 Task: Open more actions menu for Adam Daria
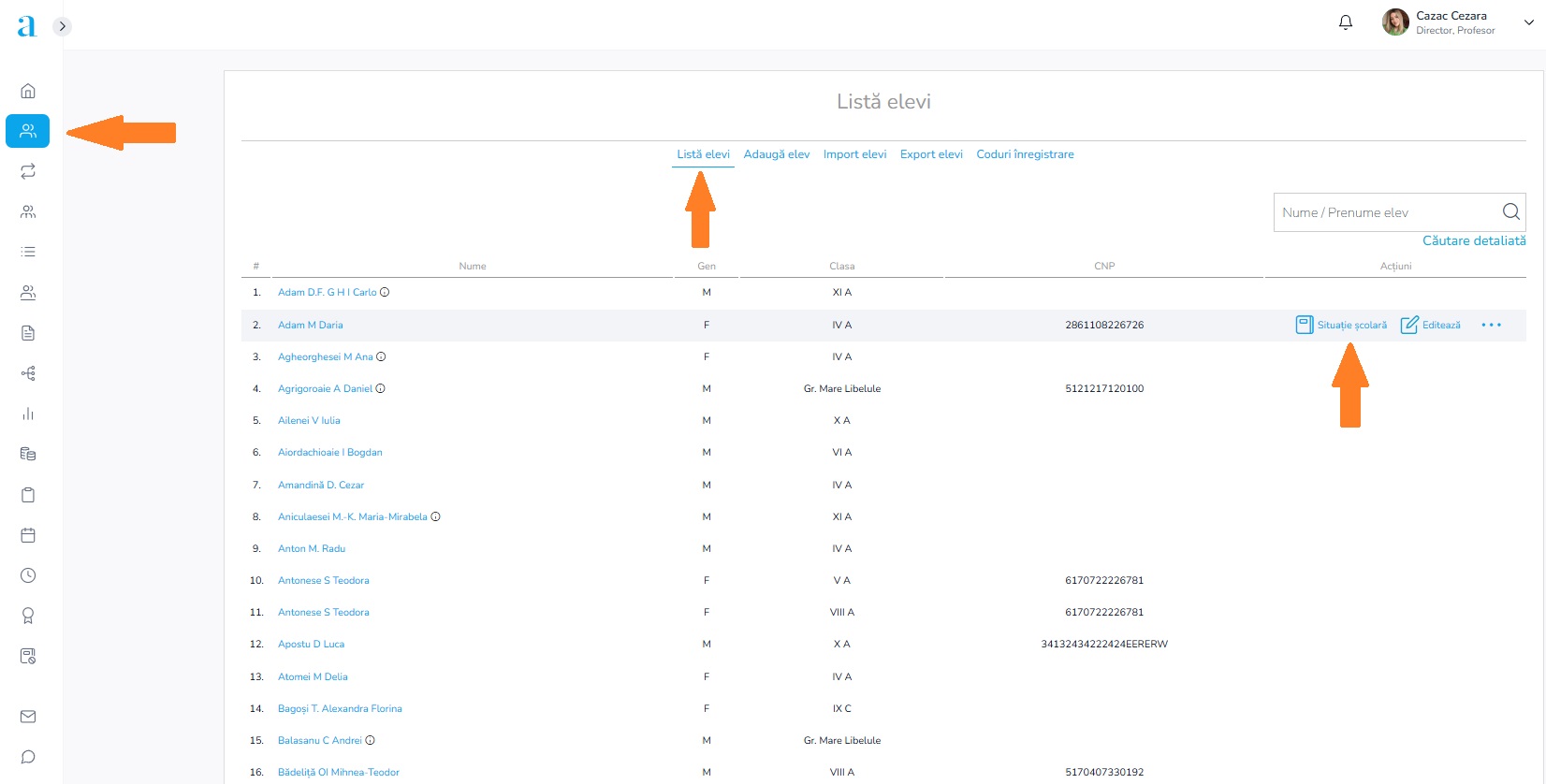coord(1491,325)
